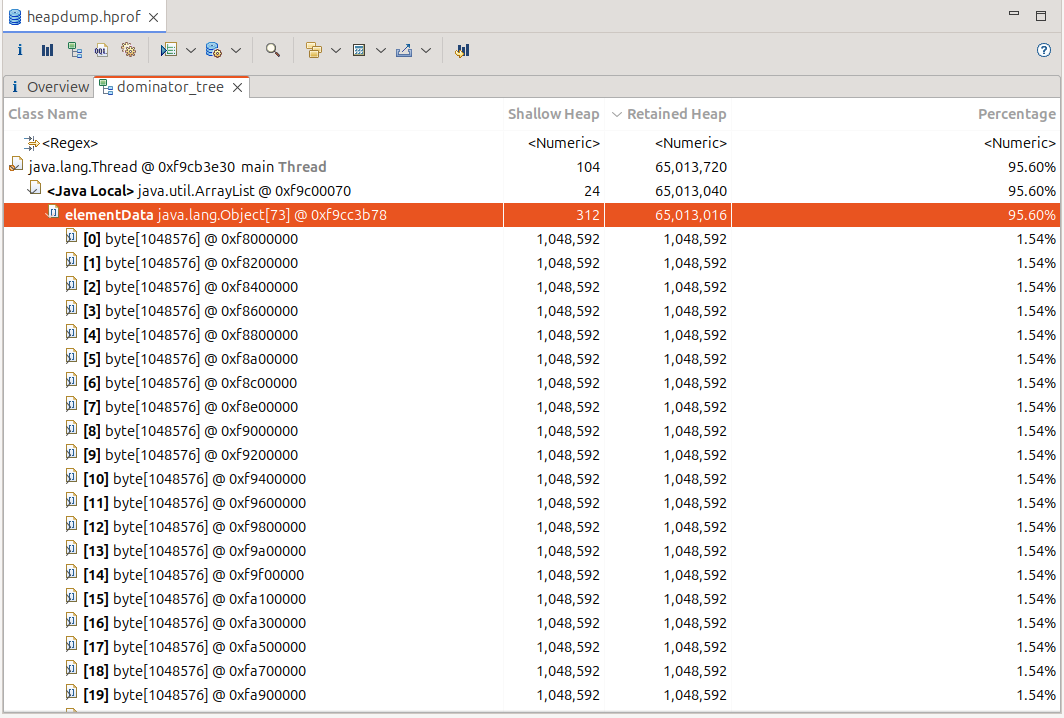
Task: Expand the Calculate retained size dropdown arrow
Action: click(x=381, y=50)
